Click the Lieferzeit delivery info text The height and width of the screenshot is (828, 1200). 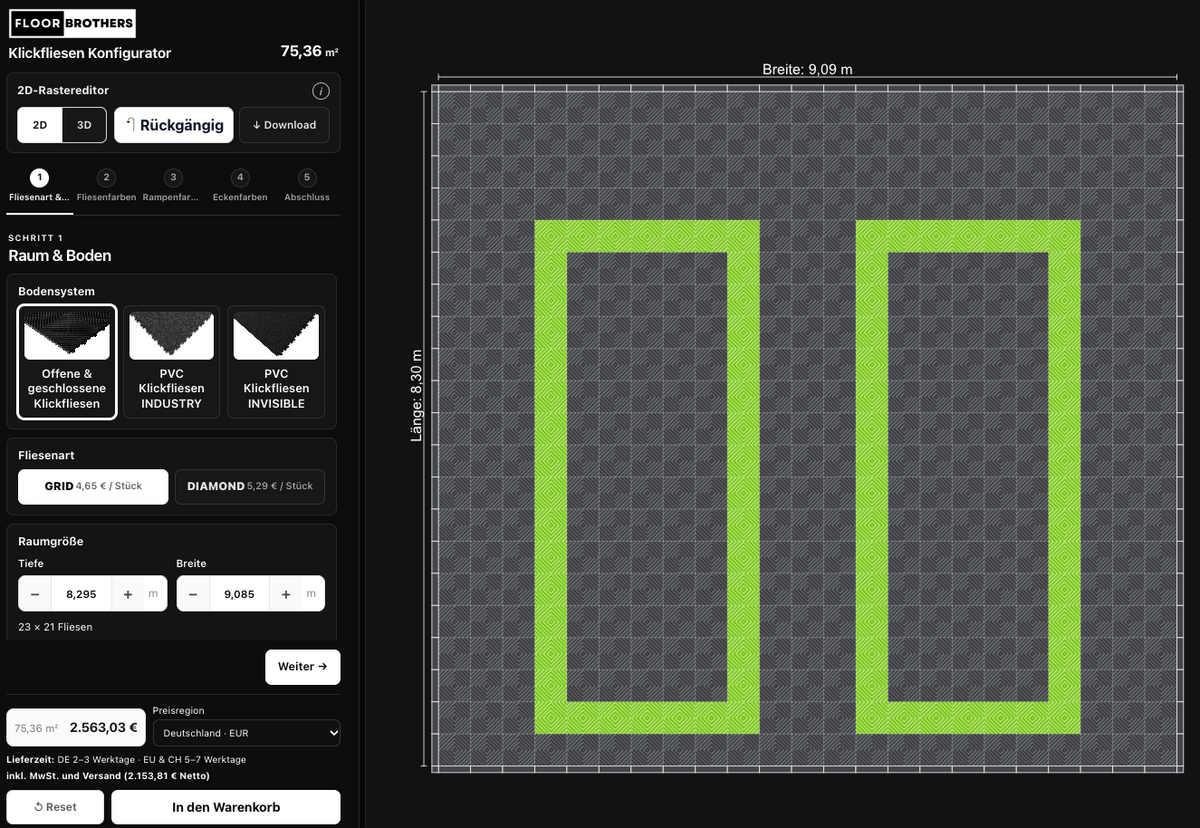pos(127,760)
